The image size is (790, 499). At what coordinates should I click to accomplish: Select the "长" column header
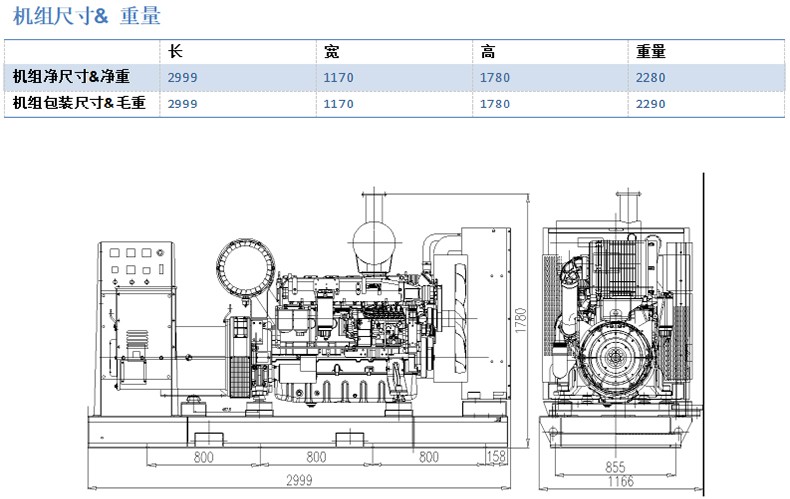[176, 52]
